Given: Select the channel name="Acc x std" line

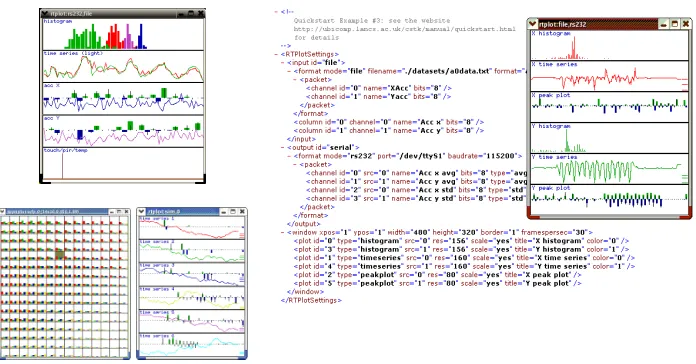Looking at the screenshot, I should [x=415, y=190].
